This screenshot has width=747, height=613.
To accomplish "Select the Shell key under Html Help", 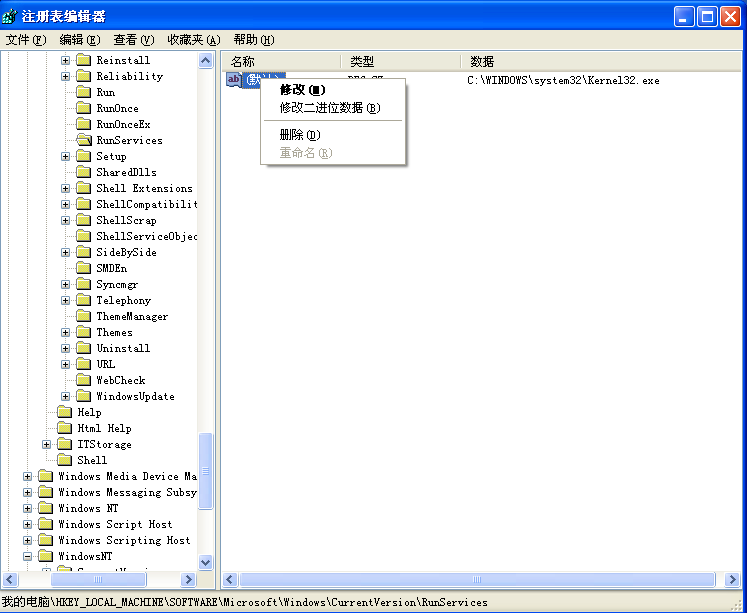I will click(x=92, y=460).
